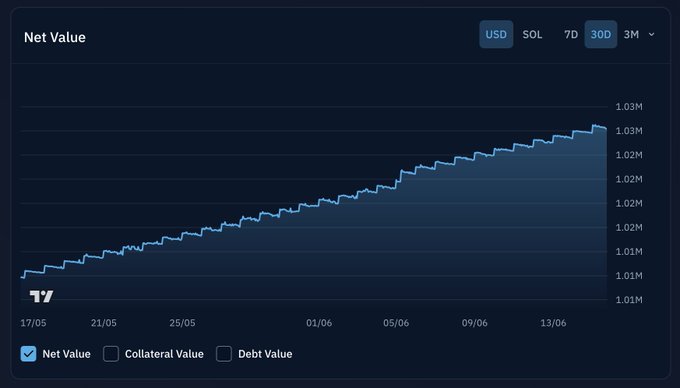680x388 pixels.
Task: Click the 21/05 date axis label
Action: [104, 323]
